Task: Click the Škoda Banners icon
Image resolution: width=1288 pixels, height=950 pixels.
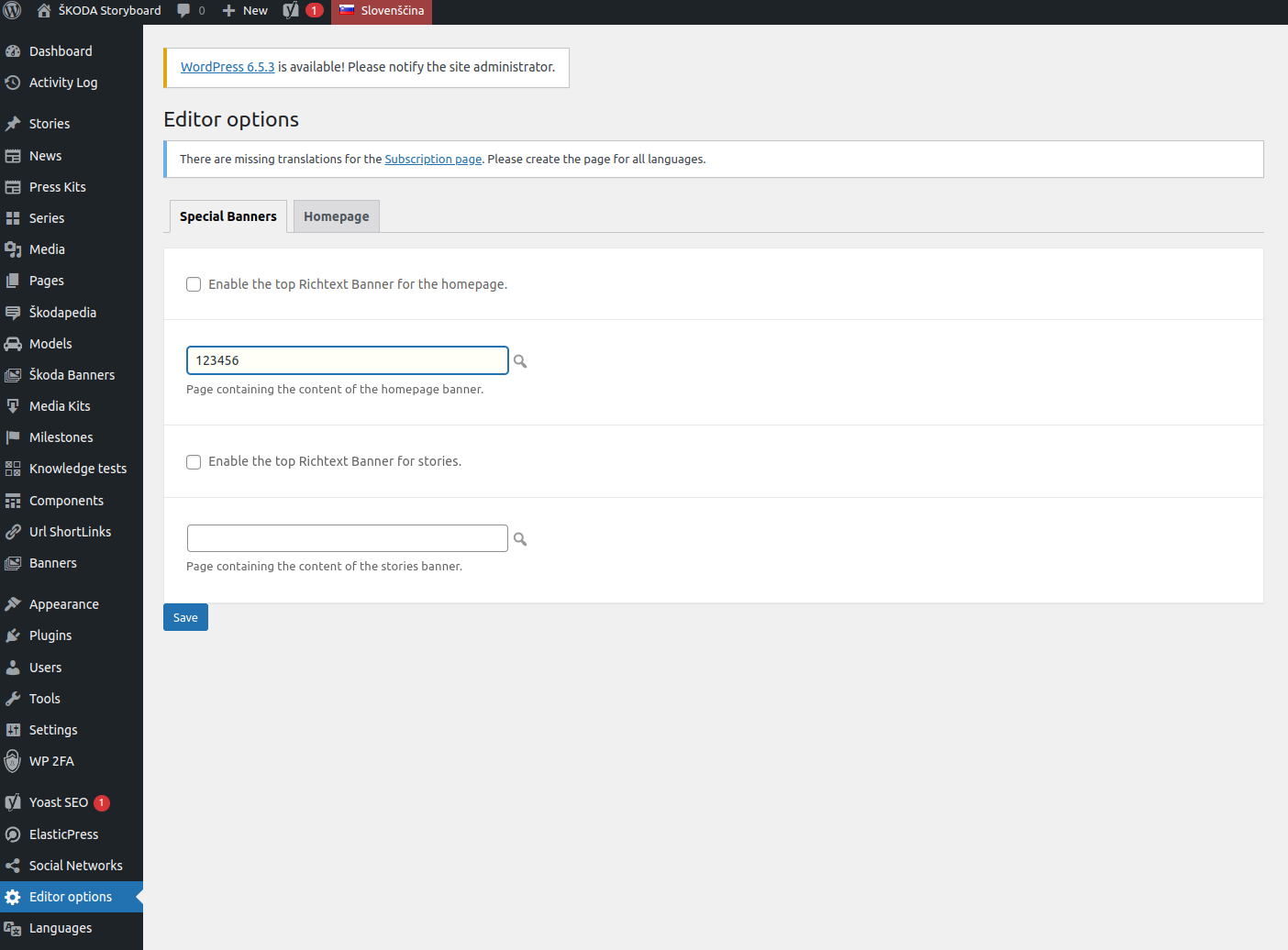Action: pos(13,375)
